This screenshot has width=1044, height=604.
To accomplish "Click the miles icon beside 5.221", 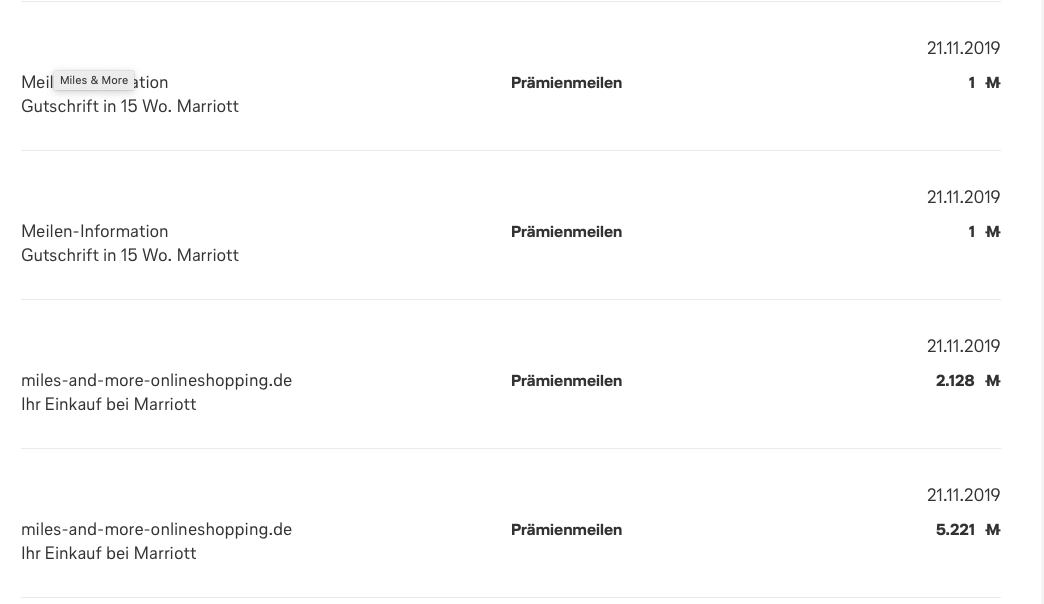I will tap(992, 530).
